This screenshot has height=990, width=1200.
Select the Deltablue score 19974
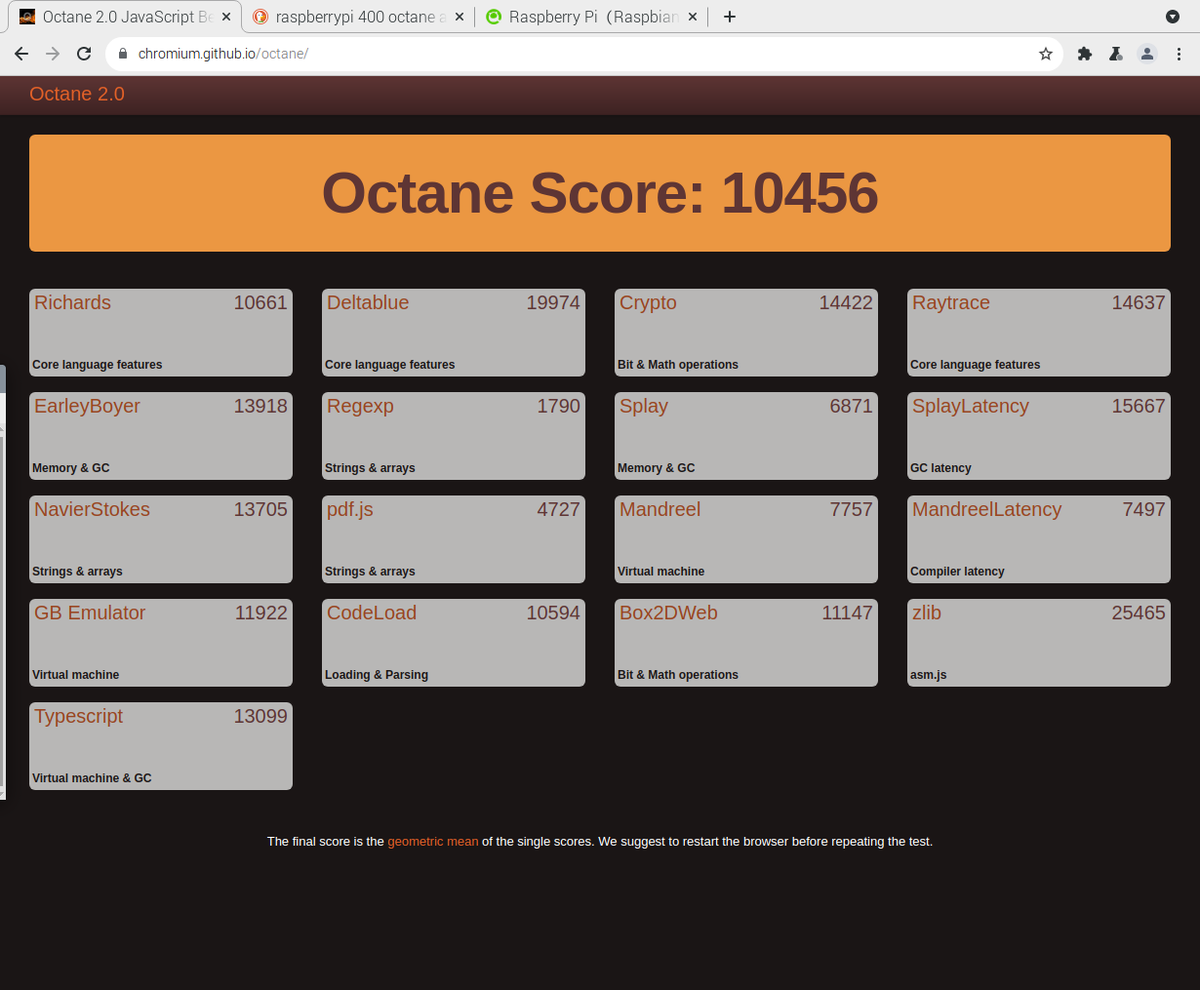(553, 302)
